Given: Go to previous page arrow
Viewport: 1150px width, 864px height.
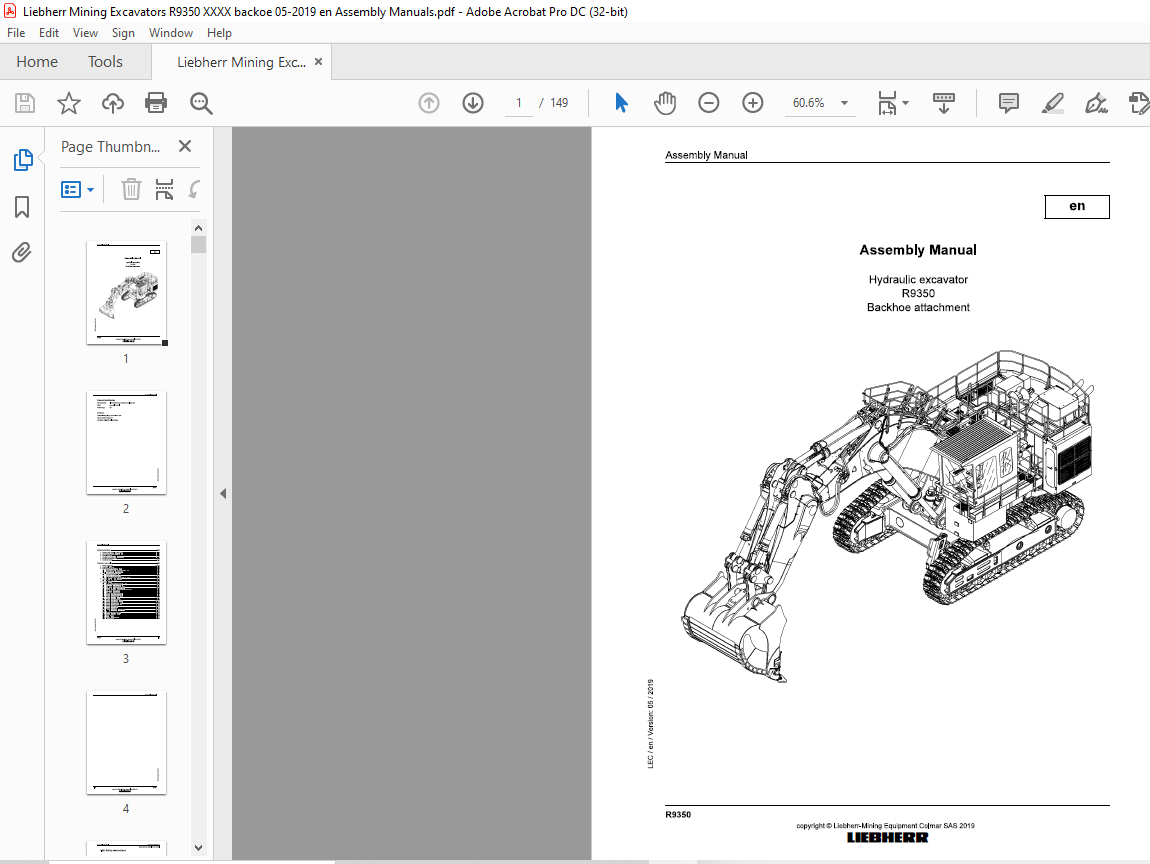Looking at the screenshot, I should click(x=429, y=103).
